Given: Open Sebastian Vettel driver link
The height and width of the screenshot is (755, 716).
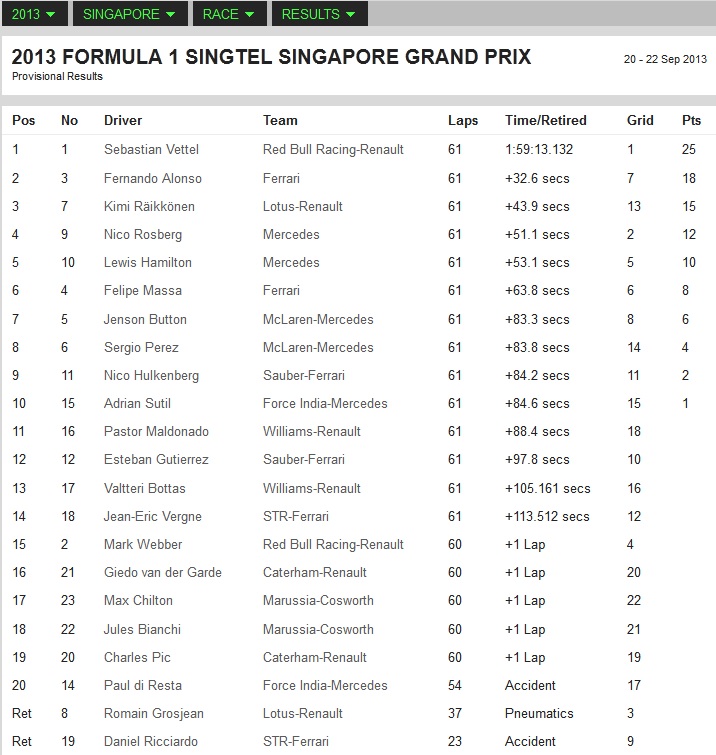Looking at the screenshot, I should coord(151,149).
